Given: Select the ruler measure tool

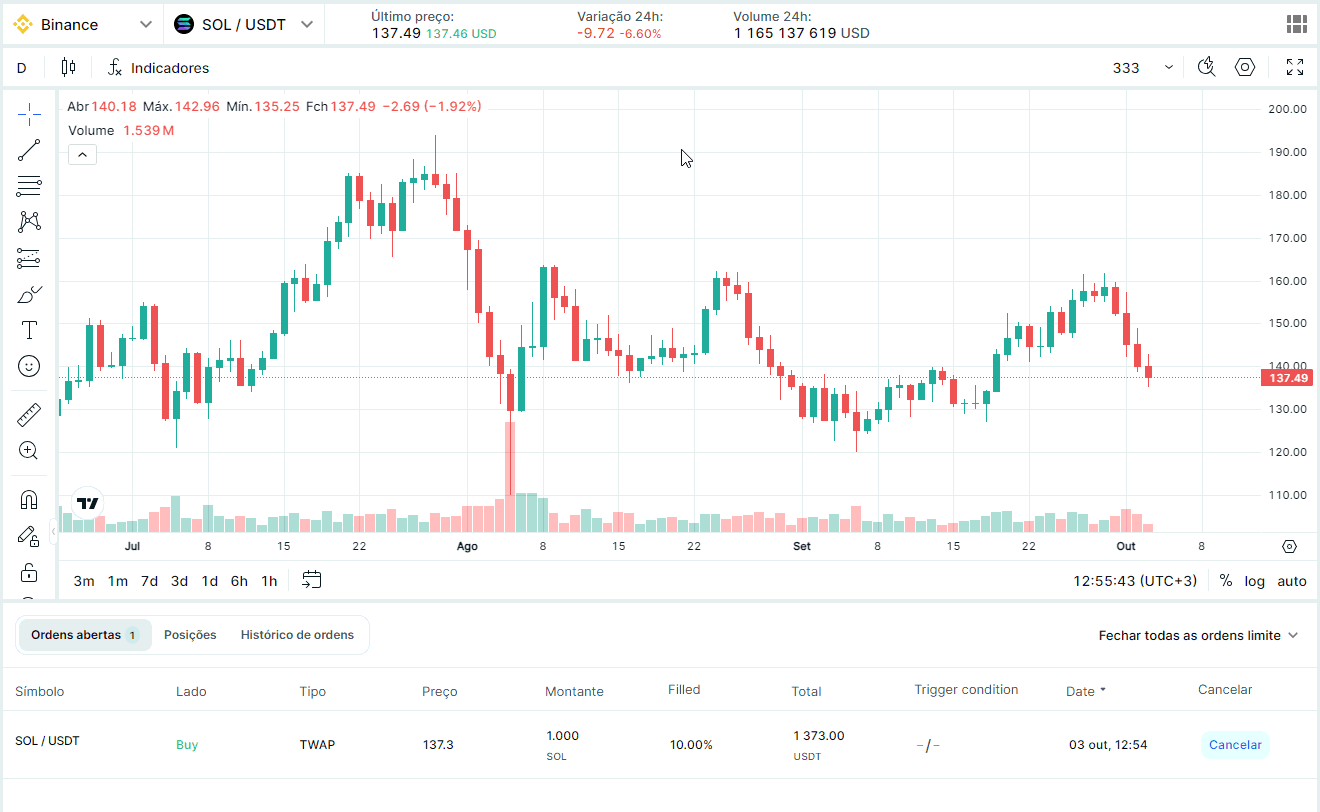Looking at the screenshot, I should point(29,414).
